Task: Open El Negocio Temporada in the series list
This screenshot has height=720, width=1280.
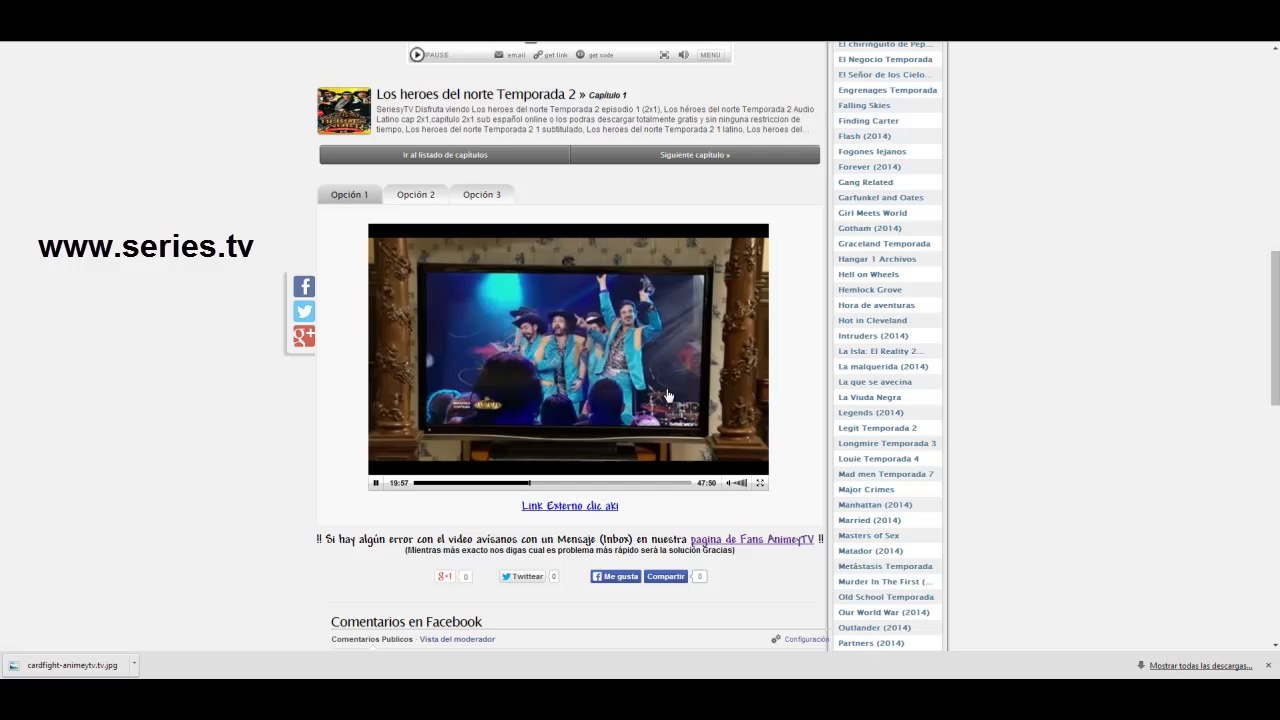Action: point(885,60)
